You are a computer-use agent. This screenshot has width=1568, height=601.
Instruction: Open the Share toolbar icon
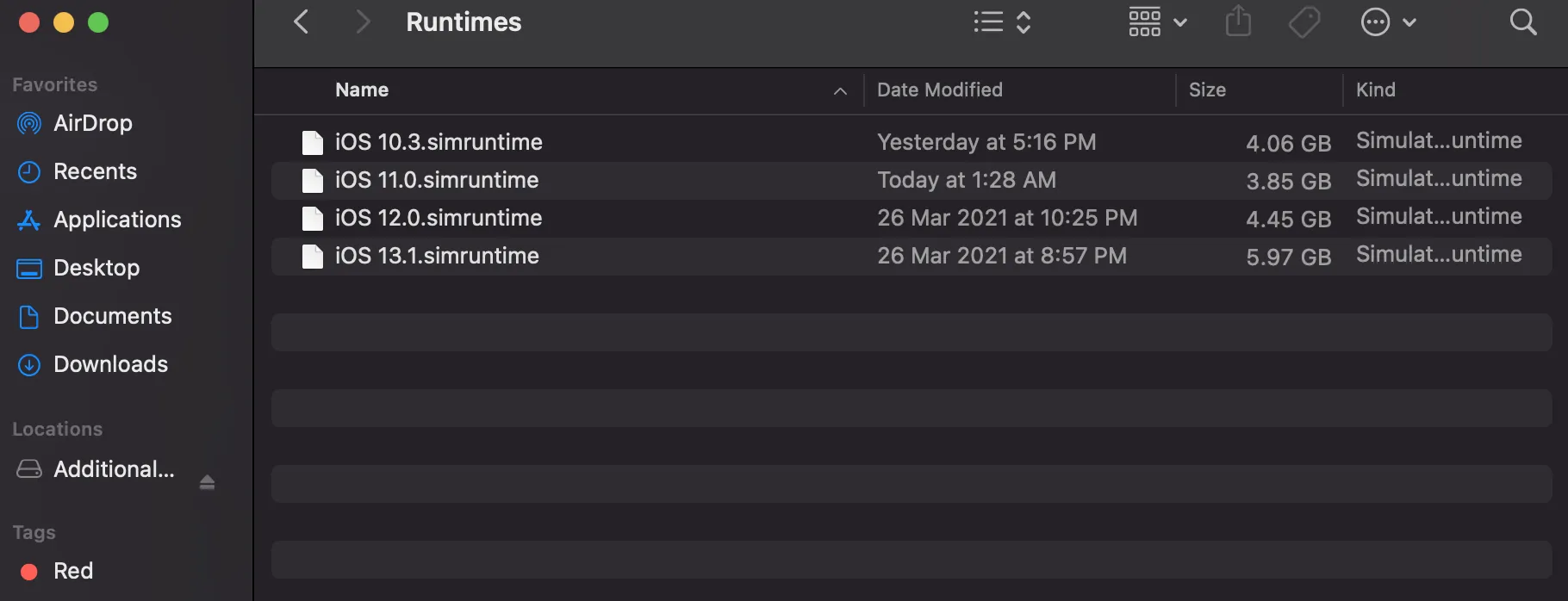(x=1238, y=22)
